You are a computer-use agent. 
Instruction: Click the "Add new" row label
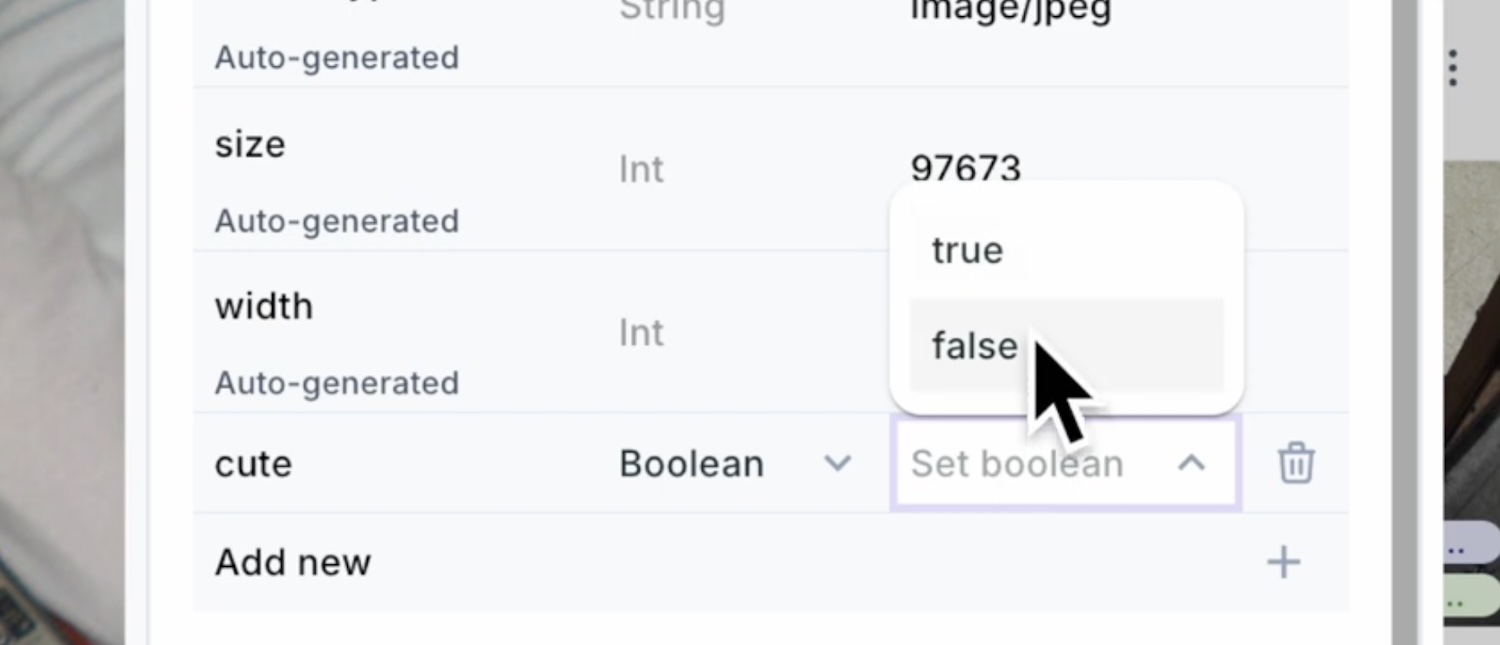pyautogui.click(x=293, y=562)
